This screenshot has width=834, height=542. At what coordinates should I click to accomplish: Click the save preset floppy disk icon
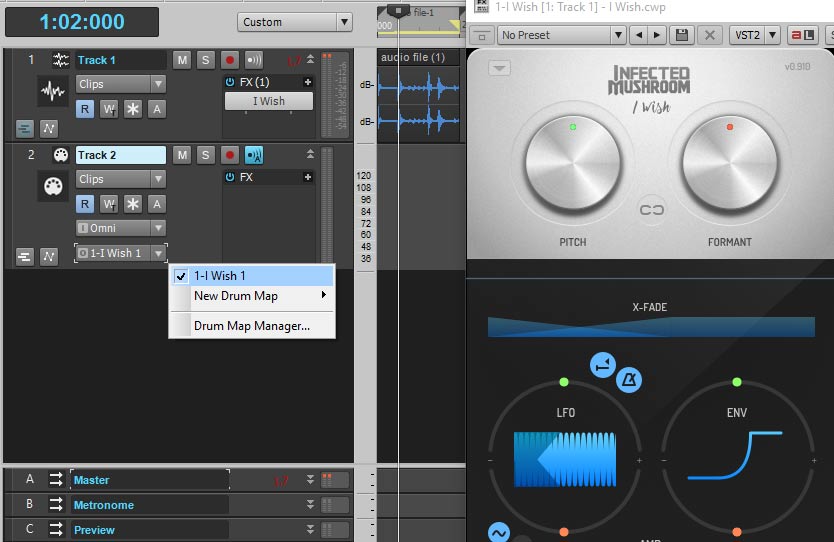(x=682, y=35)
